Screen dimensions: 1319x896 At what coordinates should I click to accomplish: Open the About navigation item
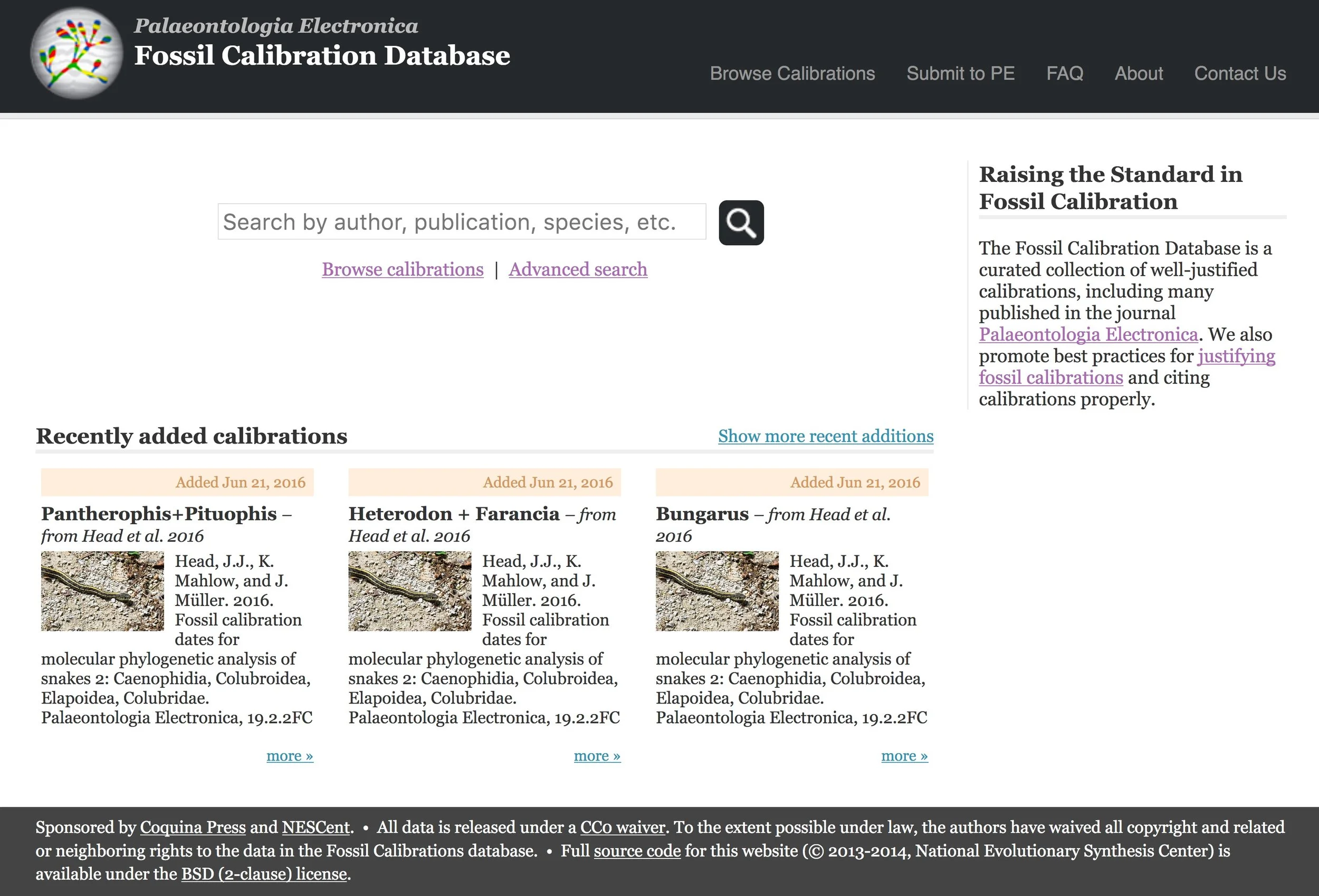point(1139,73)
